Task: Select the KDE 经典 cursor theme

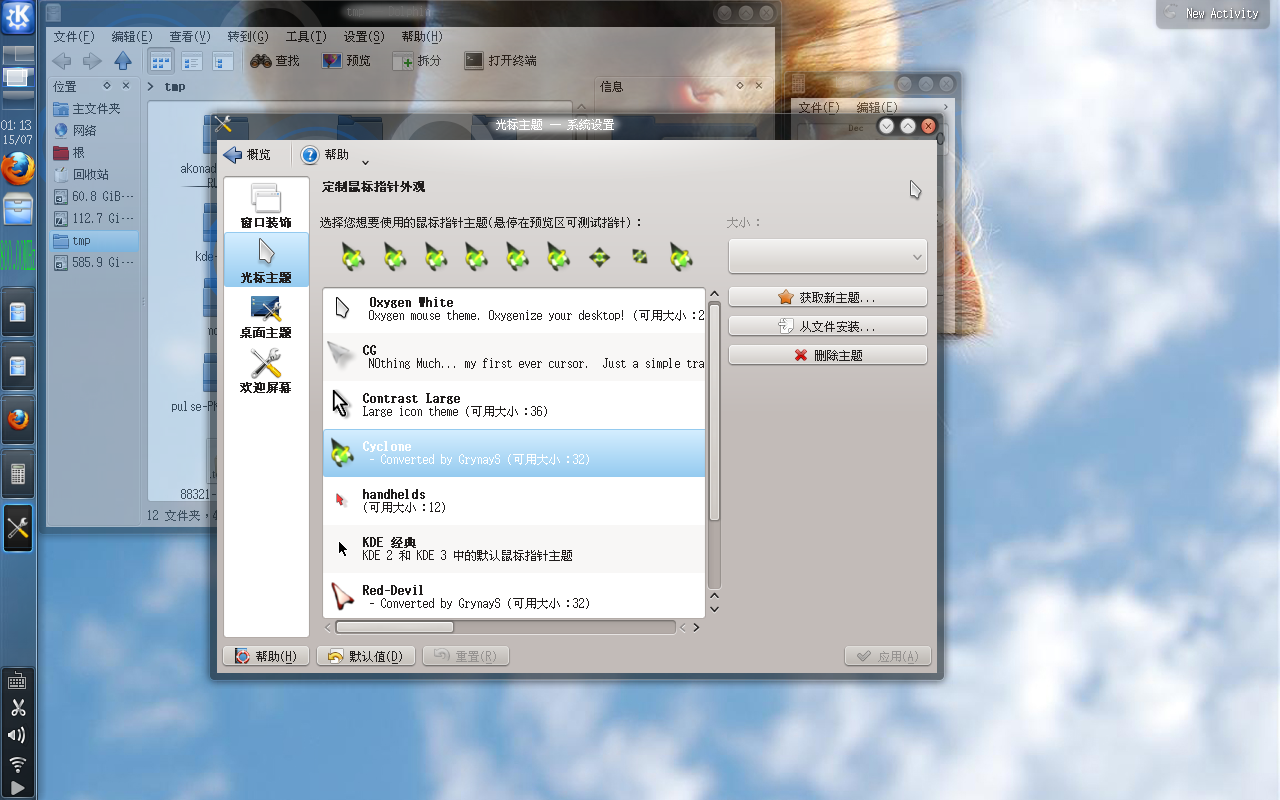Action: [514, 549]
